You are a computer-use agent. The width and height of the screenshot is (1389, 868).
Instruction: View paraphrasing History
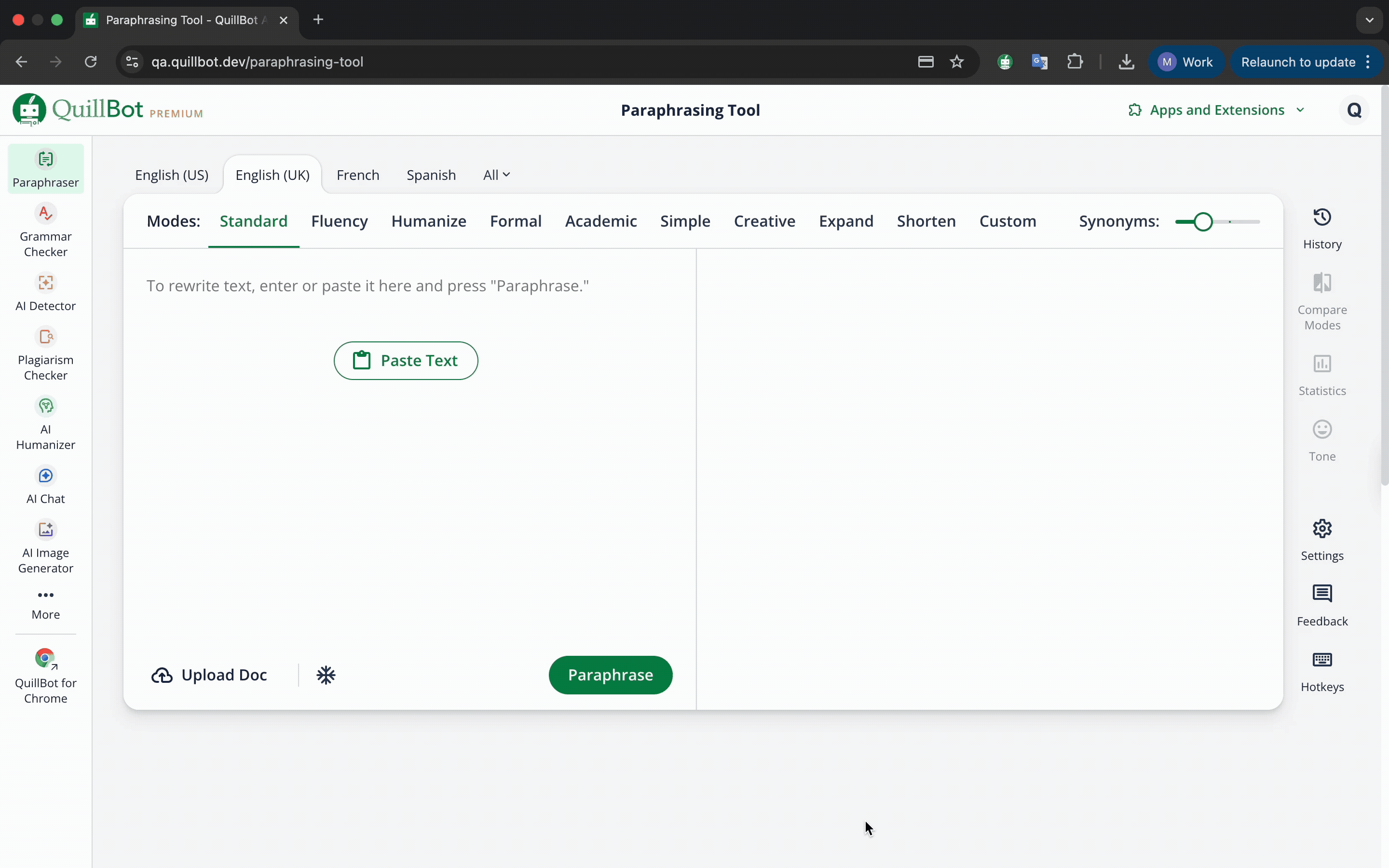tap(1322, 228)
